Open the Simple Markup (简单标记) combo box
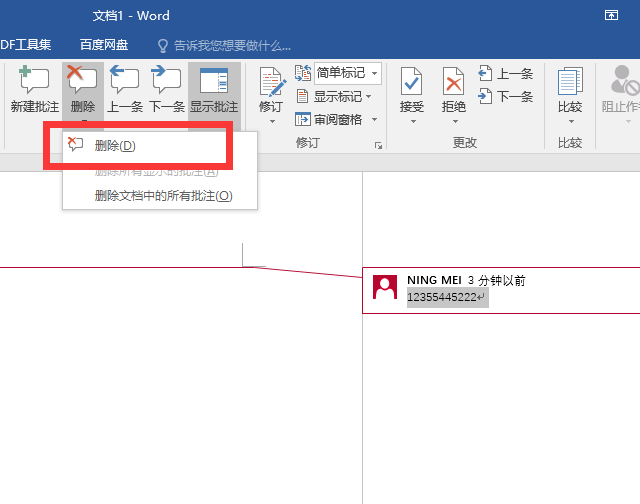The image size is (640, 504). coord(348,73)
